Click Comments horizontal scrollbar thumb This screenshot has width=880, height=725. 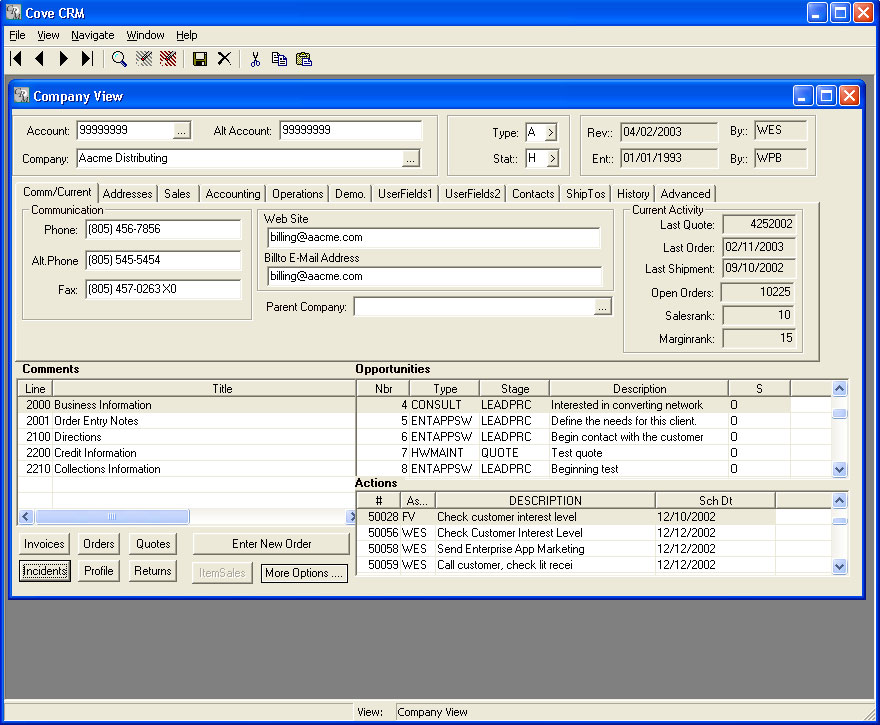click(x=112, y=516)
